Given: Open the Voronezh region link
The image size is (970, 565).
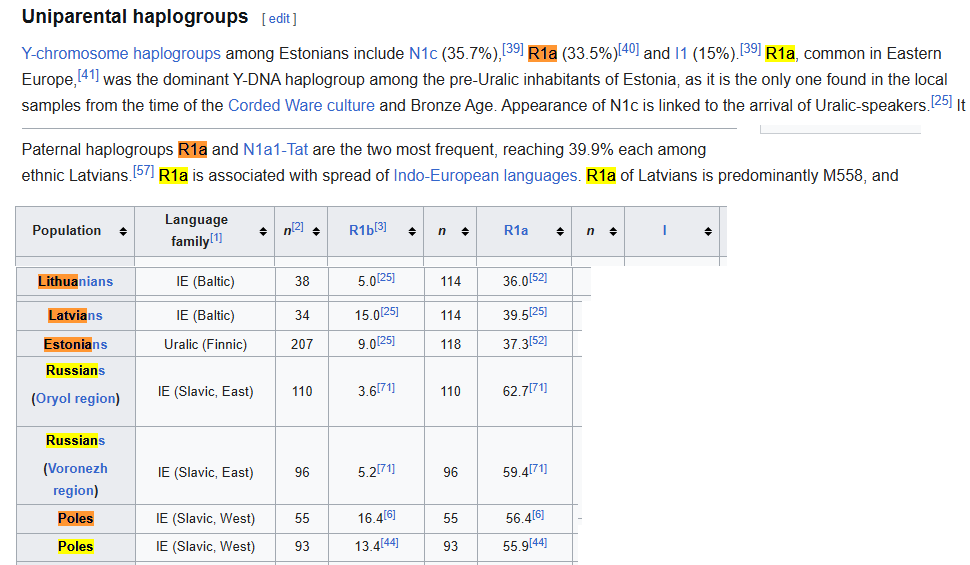Looking at the screenshot, I should (76, 479).
